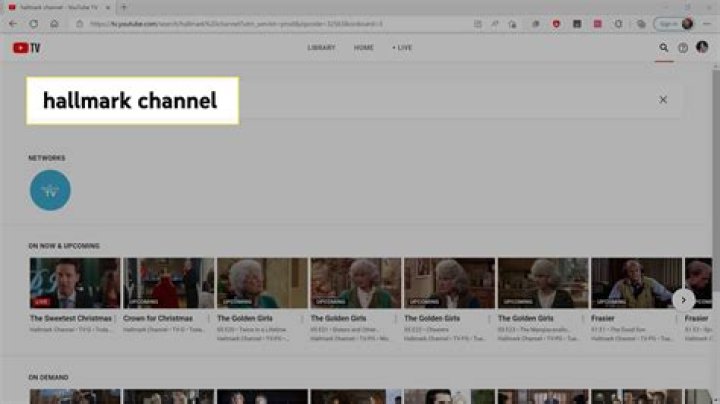Open the first Frasier upcoming thumbnail

(636, 283)
